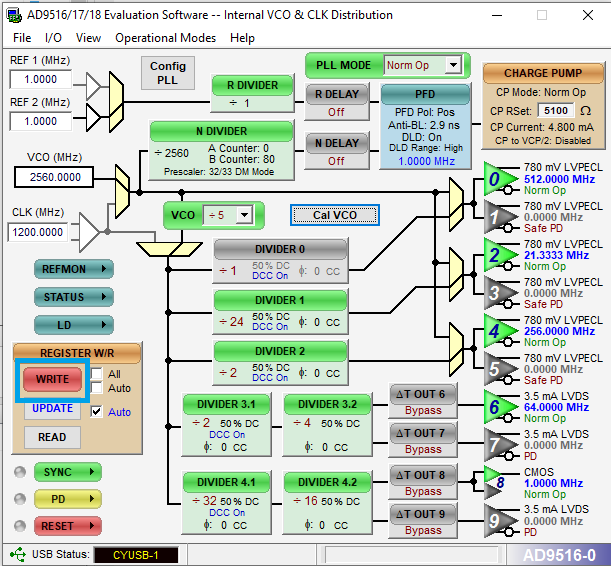Image resolution: width=611 pixels, height=566 pixels.
Task: Open the DIVIDER 4.2 block
Action: 327,502
